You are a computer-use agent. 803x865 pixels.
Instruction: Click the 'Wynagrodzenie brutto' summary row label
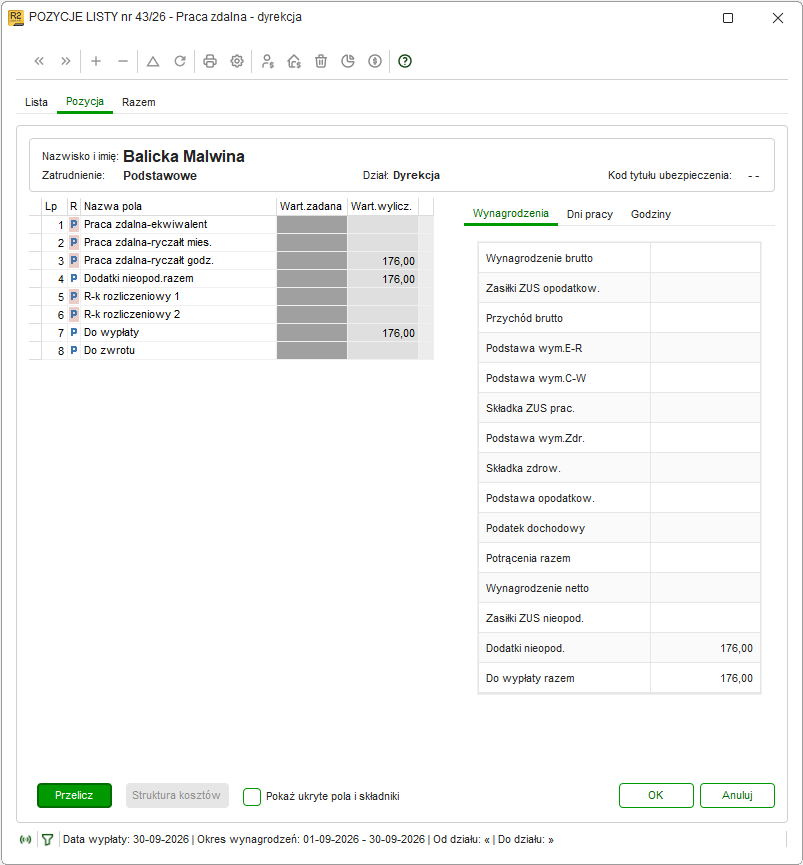539,258
